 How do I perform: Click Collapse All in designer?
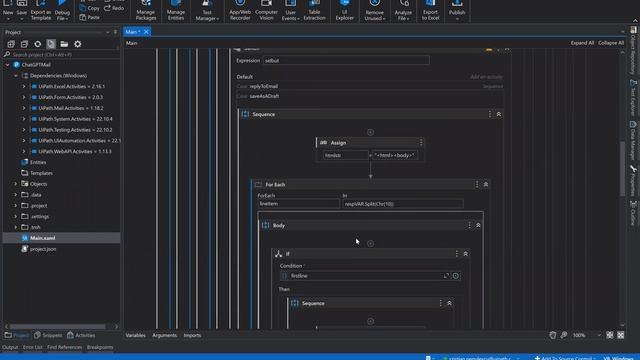[611, 43]
